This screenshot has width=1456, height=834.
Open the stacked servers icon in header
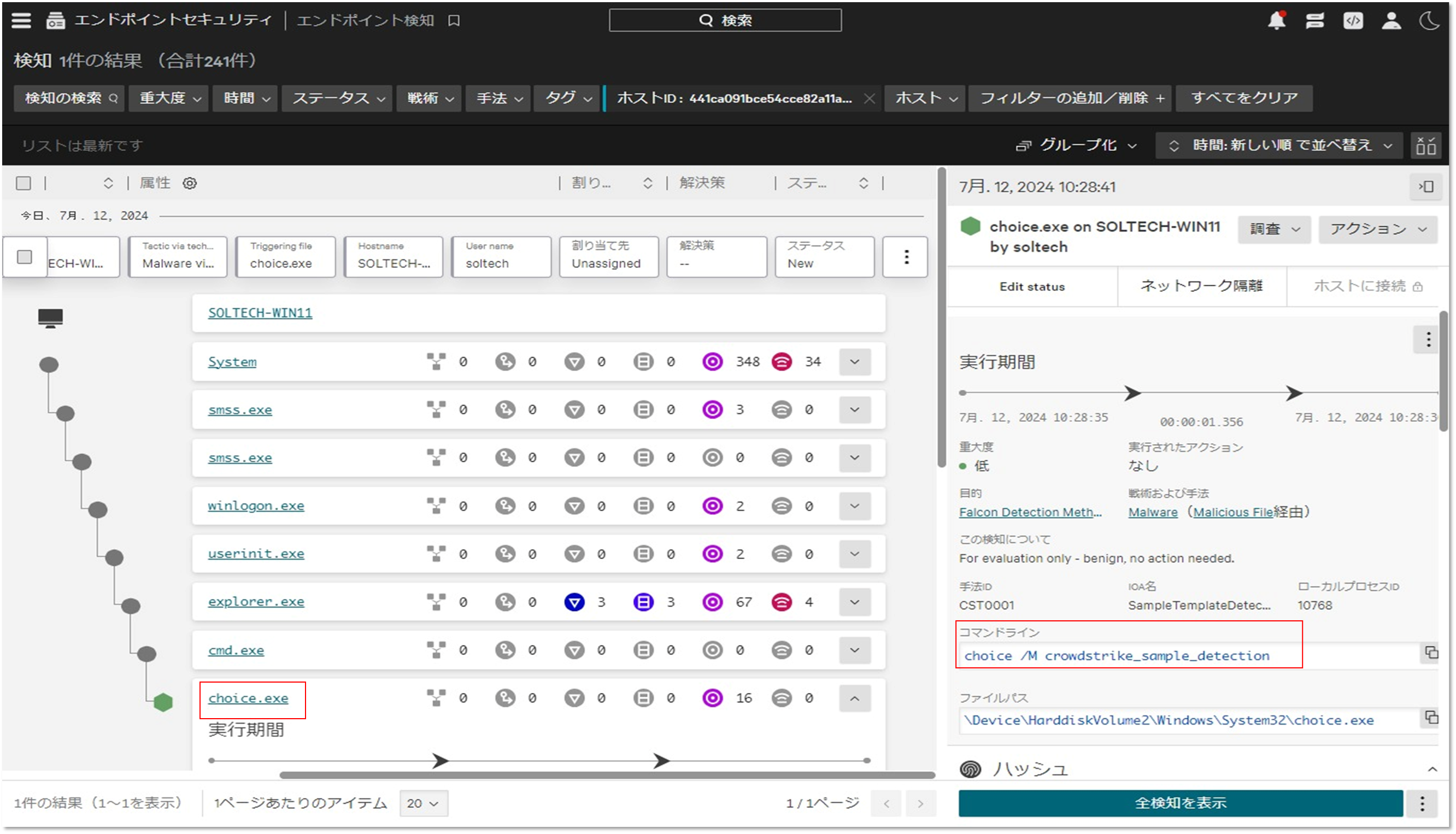click(1314, 21)
